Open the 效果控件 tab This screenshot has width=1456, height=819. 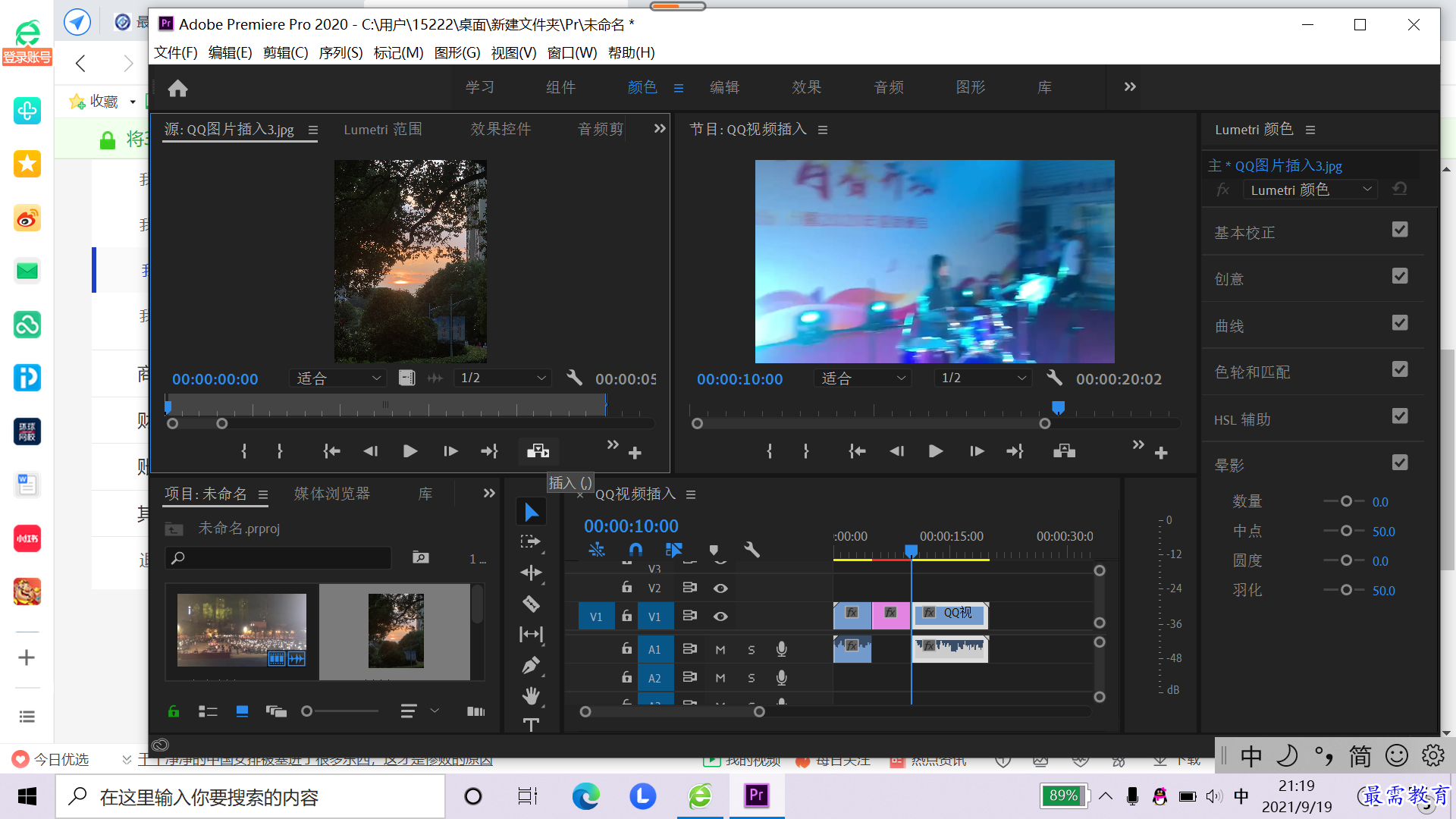point(500,129)
